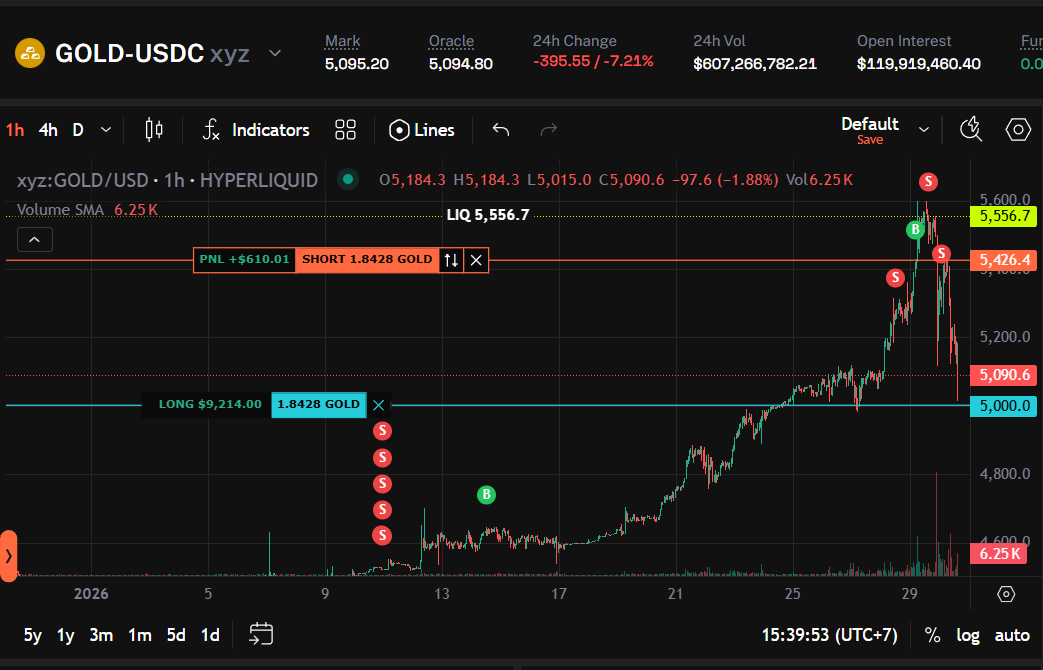The height and width of the screenshot is (670, 1043).
Task: Open the go-to-date calendar icon
Action: (261, 634)
